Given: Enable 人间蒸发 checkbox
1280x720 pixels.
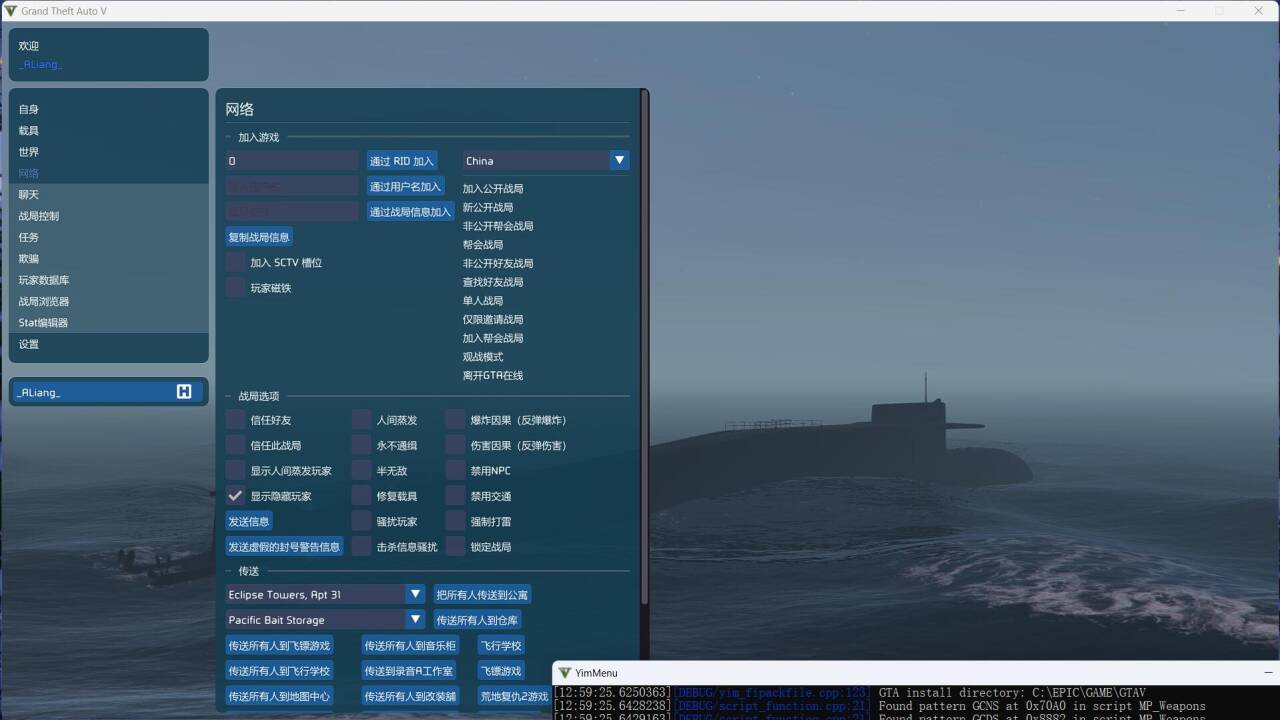Looking at the screenshot, I should 361,420.
